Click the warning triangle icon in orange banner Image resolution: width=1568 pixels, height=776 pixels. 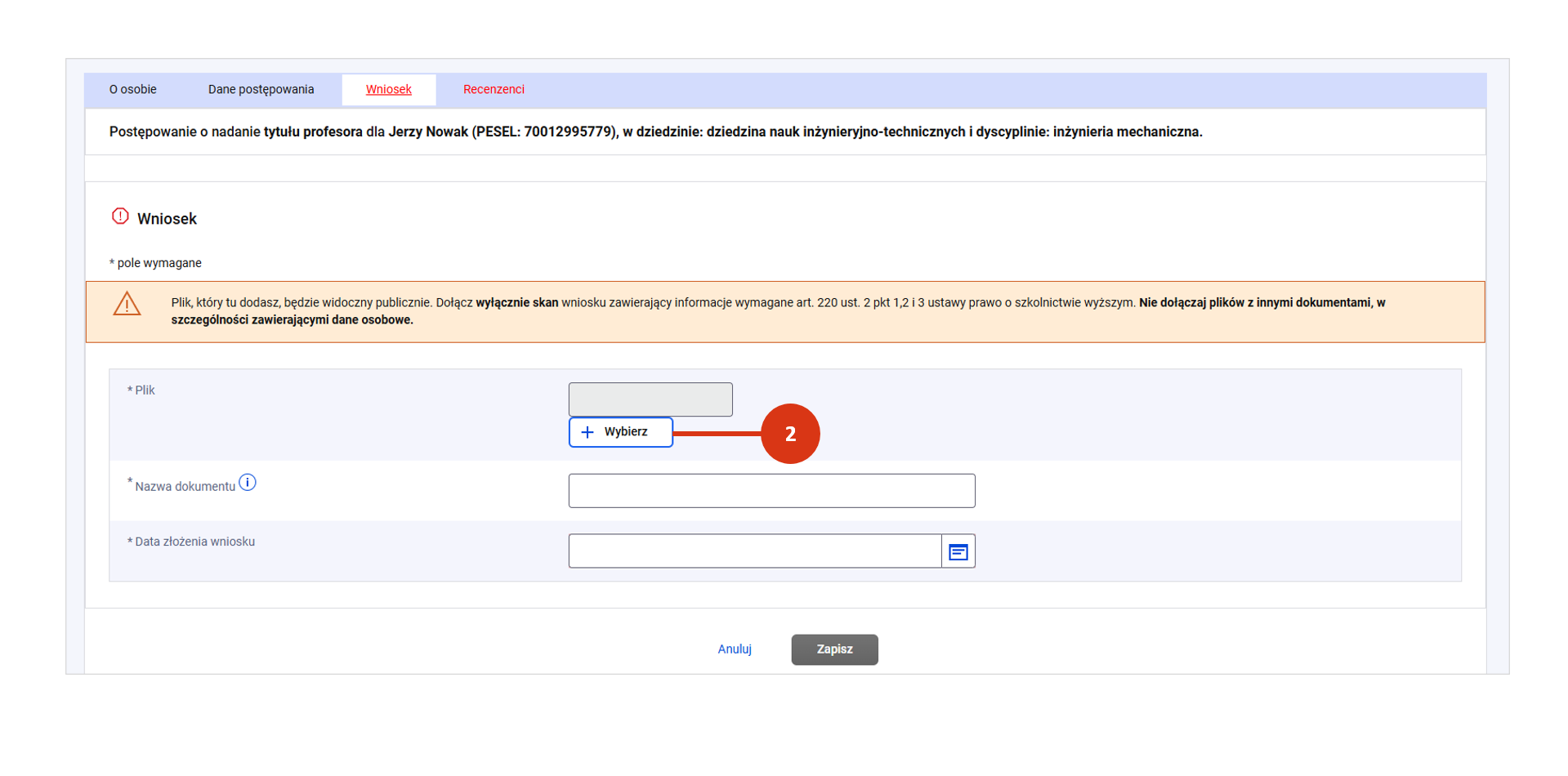127,304
